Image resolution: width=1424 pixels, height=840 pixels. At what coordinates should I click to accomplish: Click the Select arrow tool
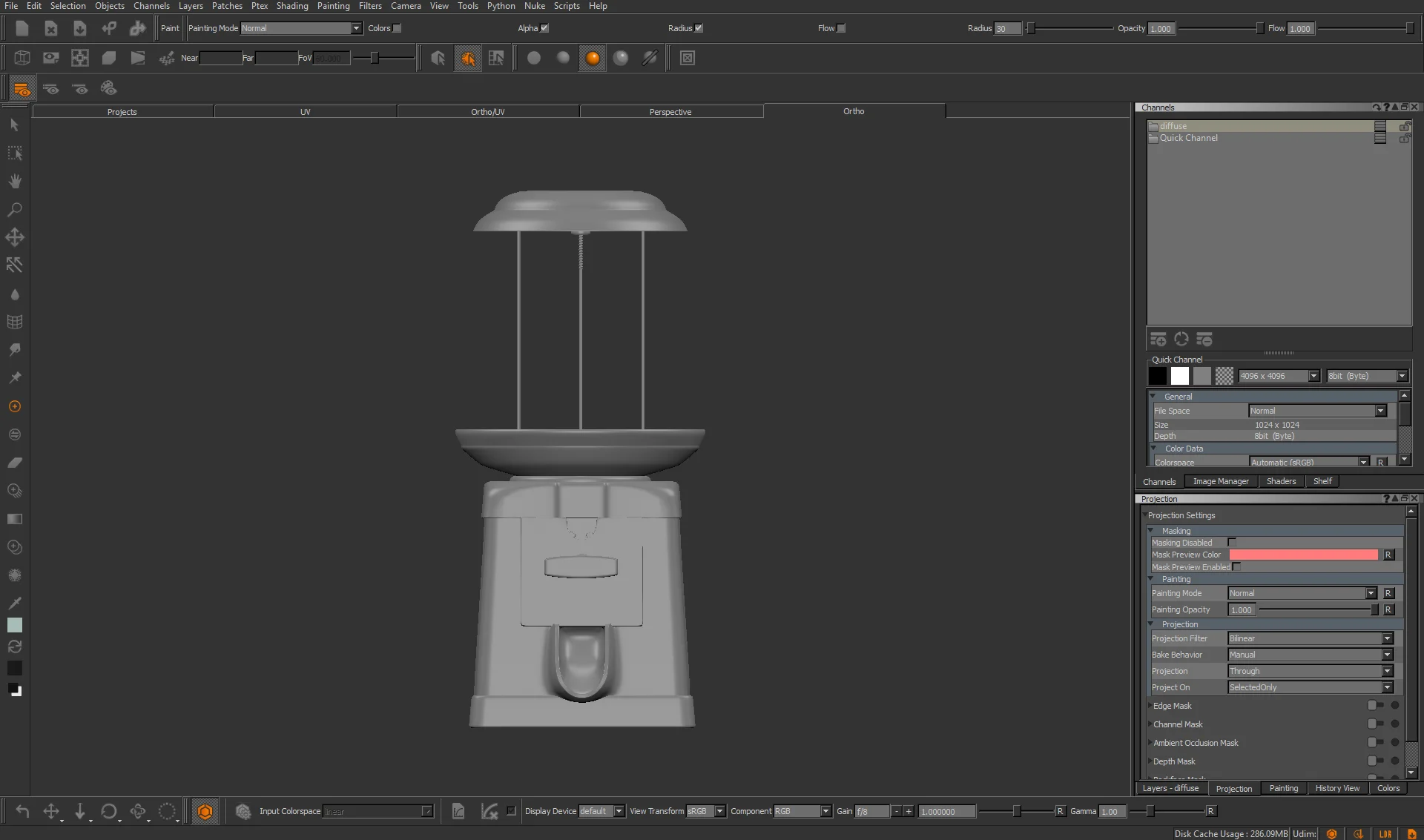(14, 125)
